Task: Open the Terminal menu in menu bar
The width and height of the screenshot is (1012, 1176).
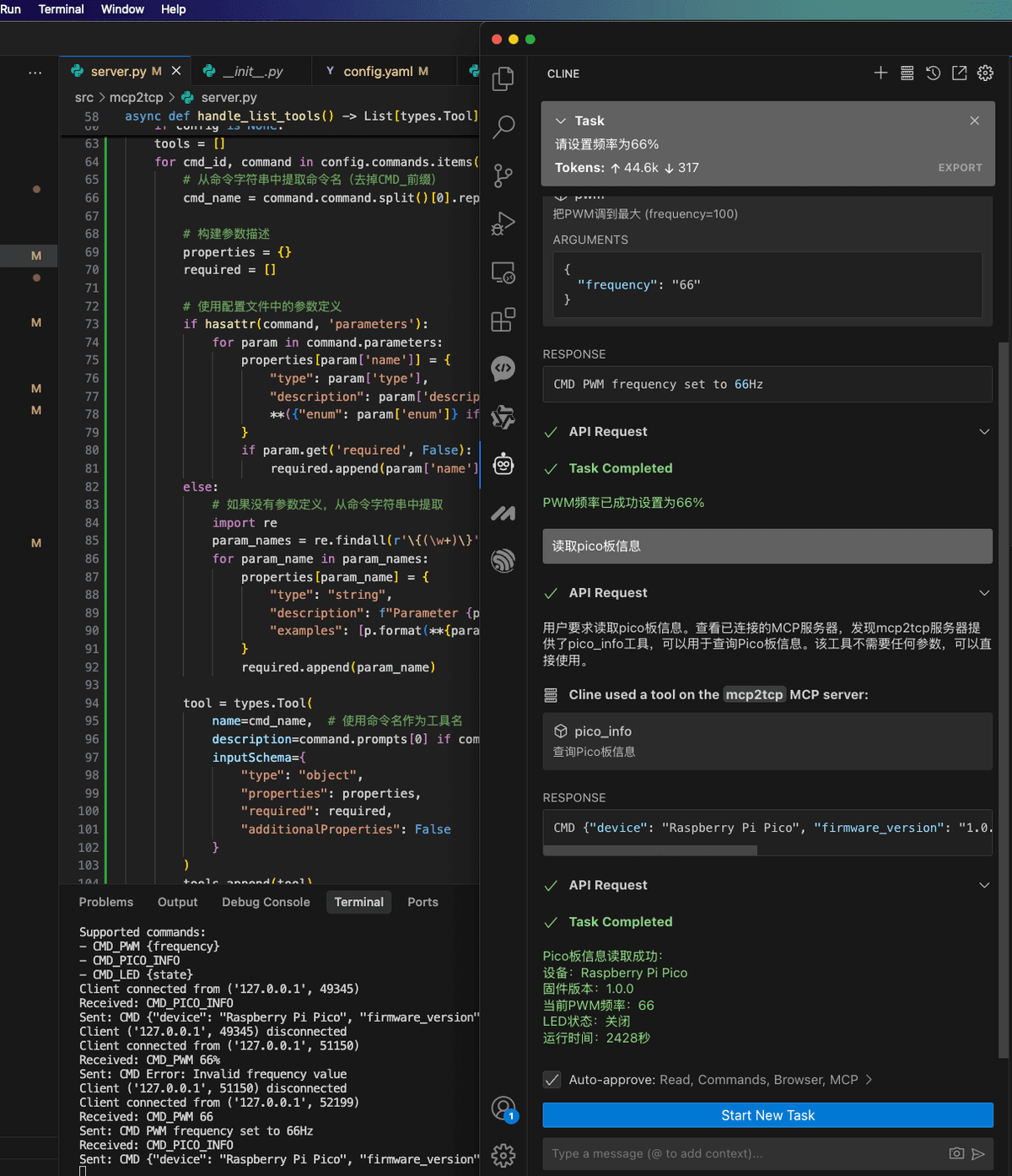Action: pyautogui.click(x=62, y=9)
